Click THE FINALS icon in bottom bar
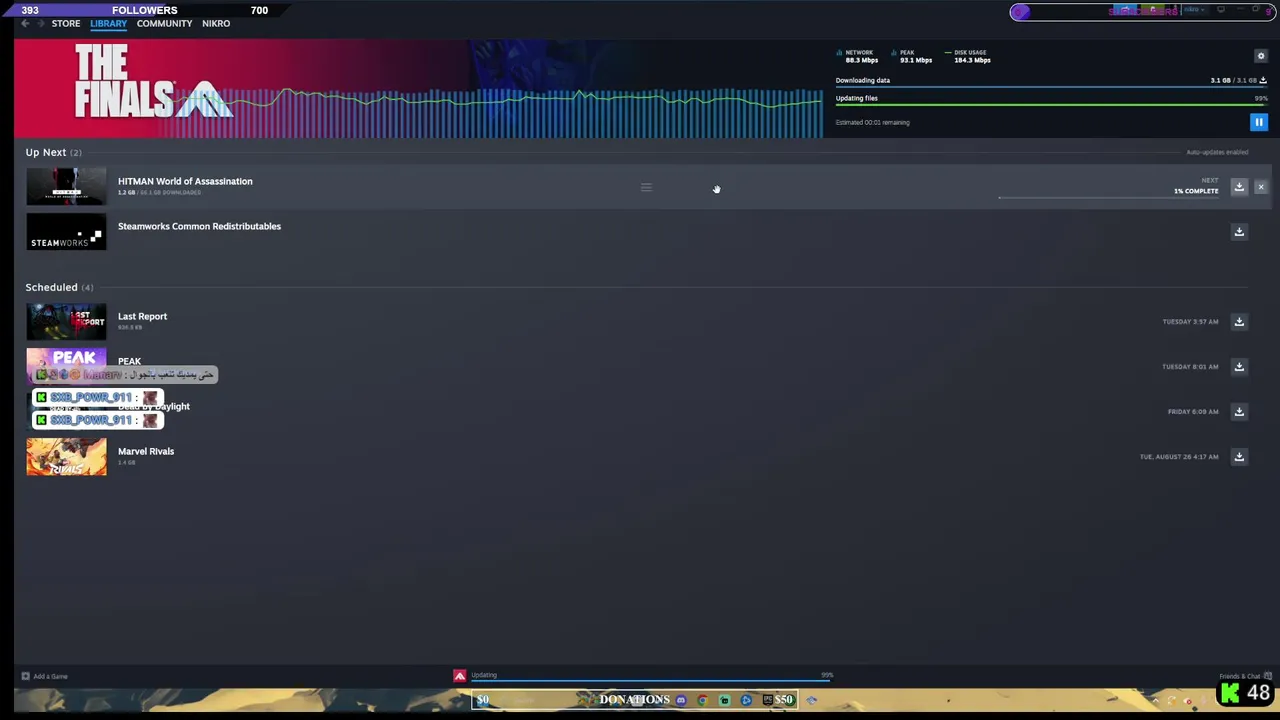 [460, 676]
